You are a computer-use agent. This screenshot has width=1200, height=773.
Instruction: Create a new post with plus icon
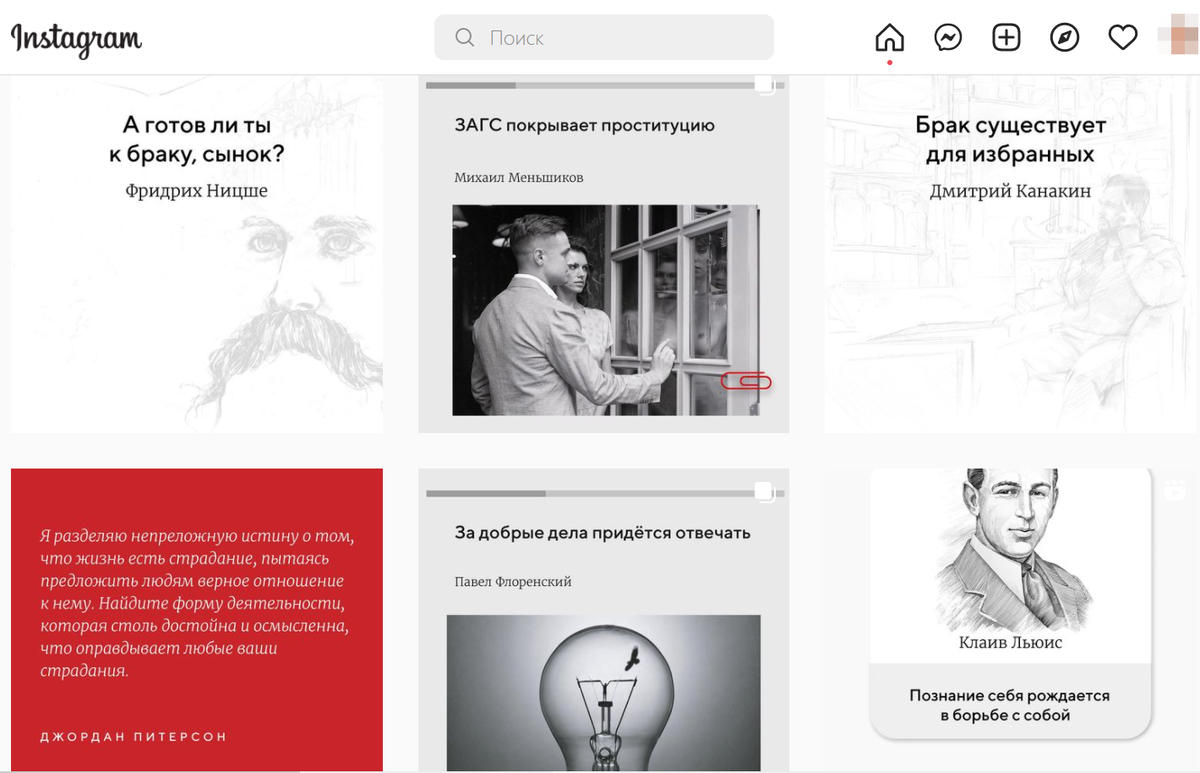1006,38
